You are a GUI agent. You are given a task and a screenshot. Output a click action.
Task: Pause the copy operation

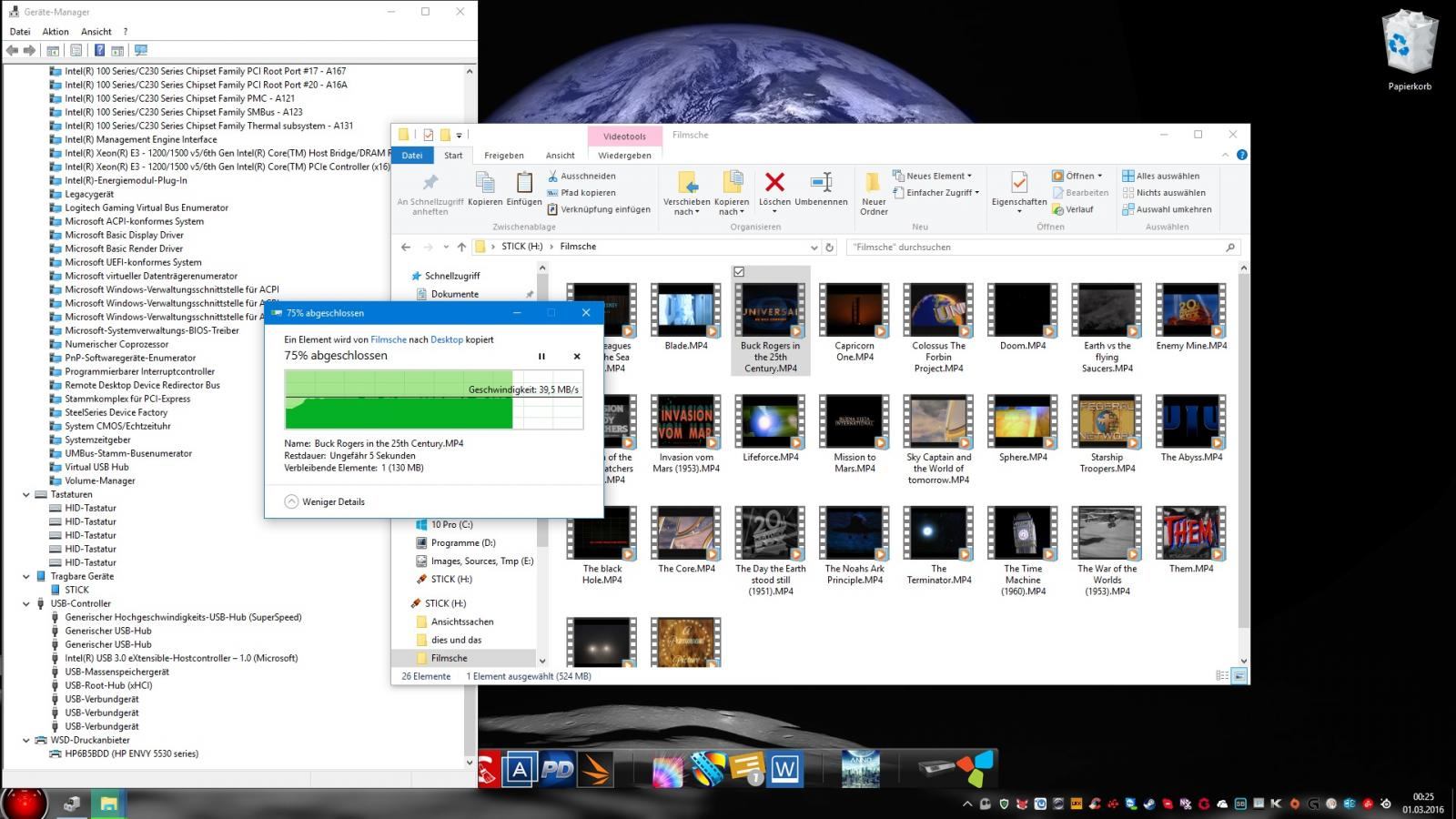tap(541, 357)
